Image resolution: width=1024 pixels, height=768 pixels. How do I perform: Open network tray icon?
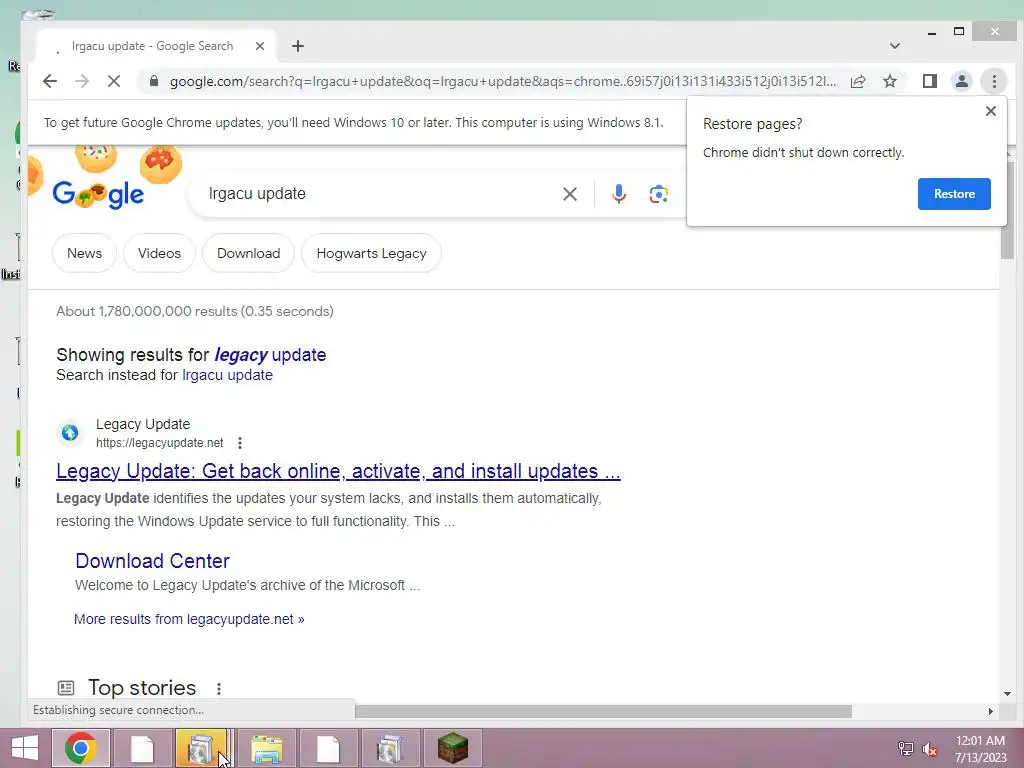point(905,749)
